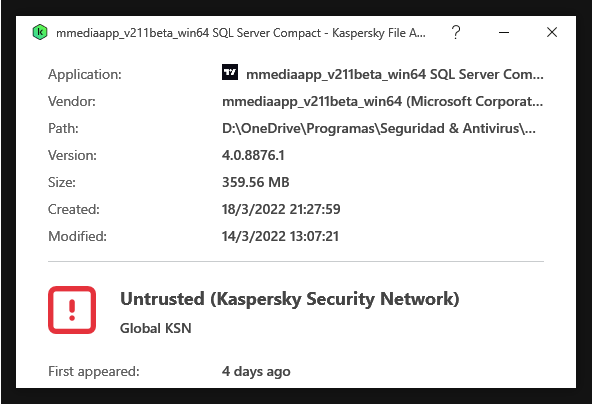
Task: Click the 'Application:' field label
Action: (x=85, y=74)
